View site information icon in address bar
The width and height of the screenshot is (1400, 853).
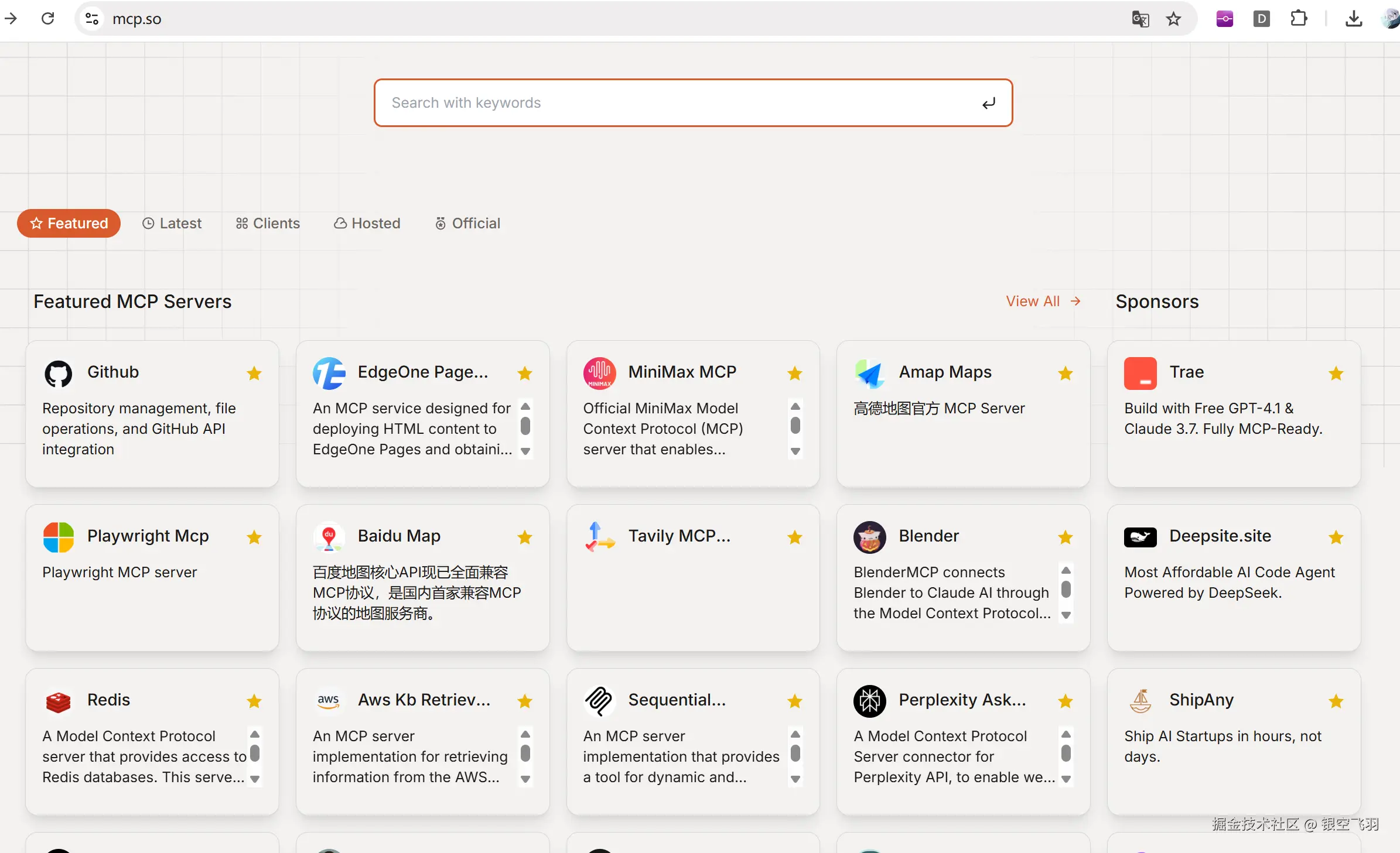pyautogui.click(x=92, y=19)
